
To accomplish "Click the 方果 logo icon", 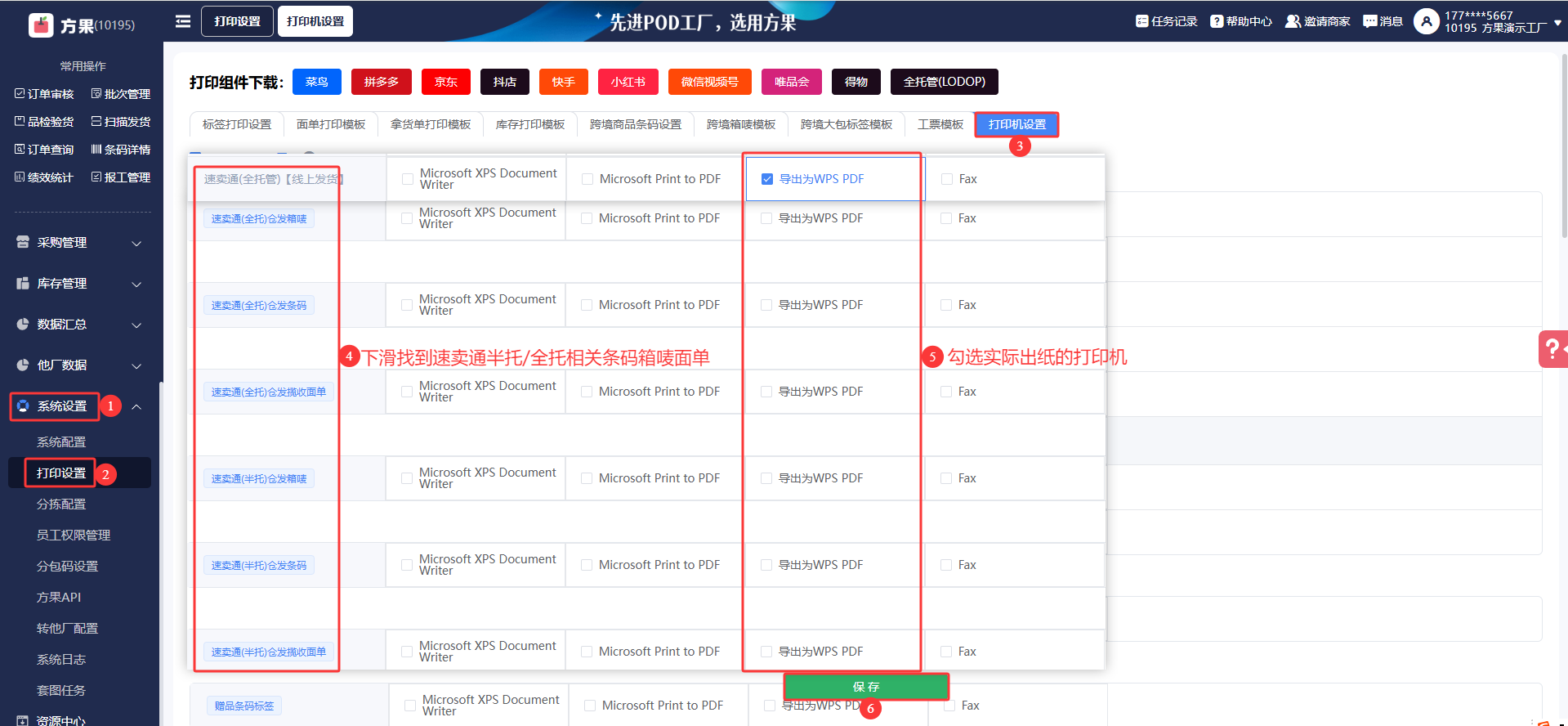I will (41, 25).
